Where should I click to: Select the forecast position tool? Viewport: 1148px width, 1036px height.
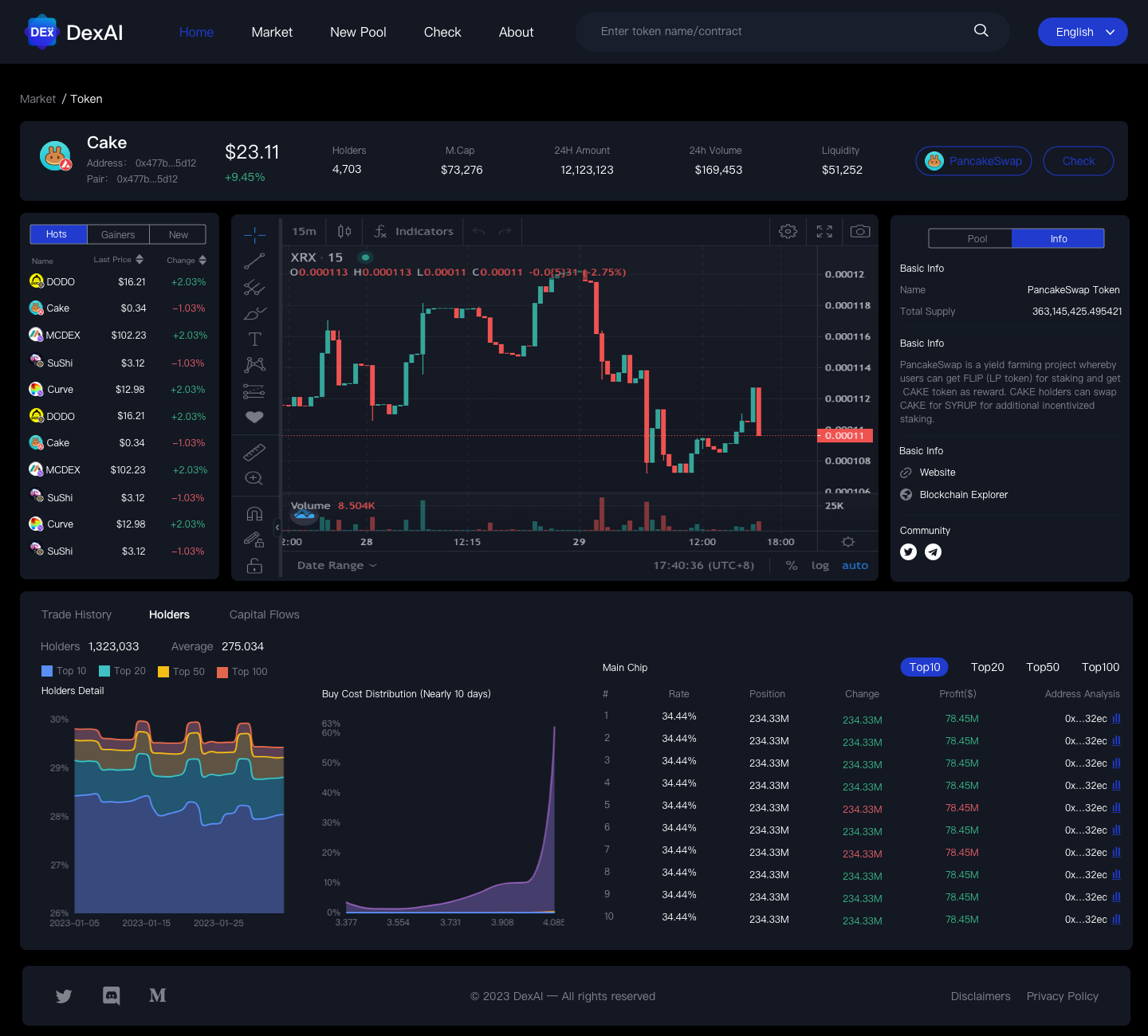(x=254, y=391)
